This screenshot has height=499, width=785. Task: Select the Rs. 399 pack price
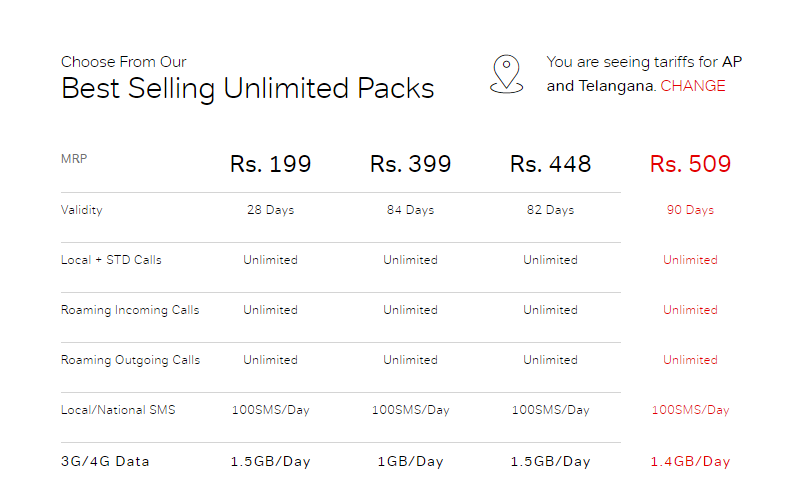click(410, 164)
